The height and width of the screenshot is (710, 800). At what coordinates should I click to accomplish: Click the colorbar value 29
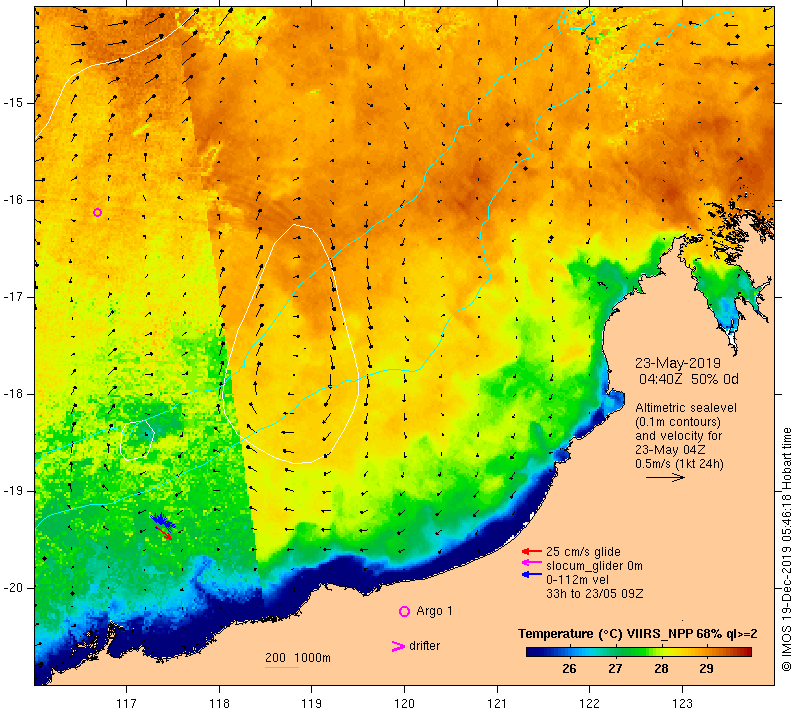(x=706, y=668)
